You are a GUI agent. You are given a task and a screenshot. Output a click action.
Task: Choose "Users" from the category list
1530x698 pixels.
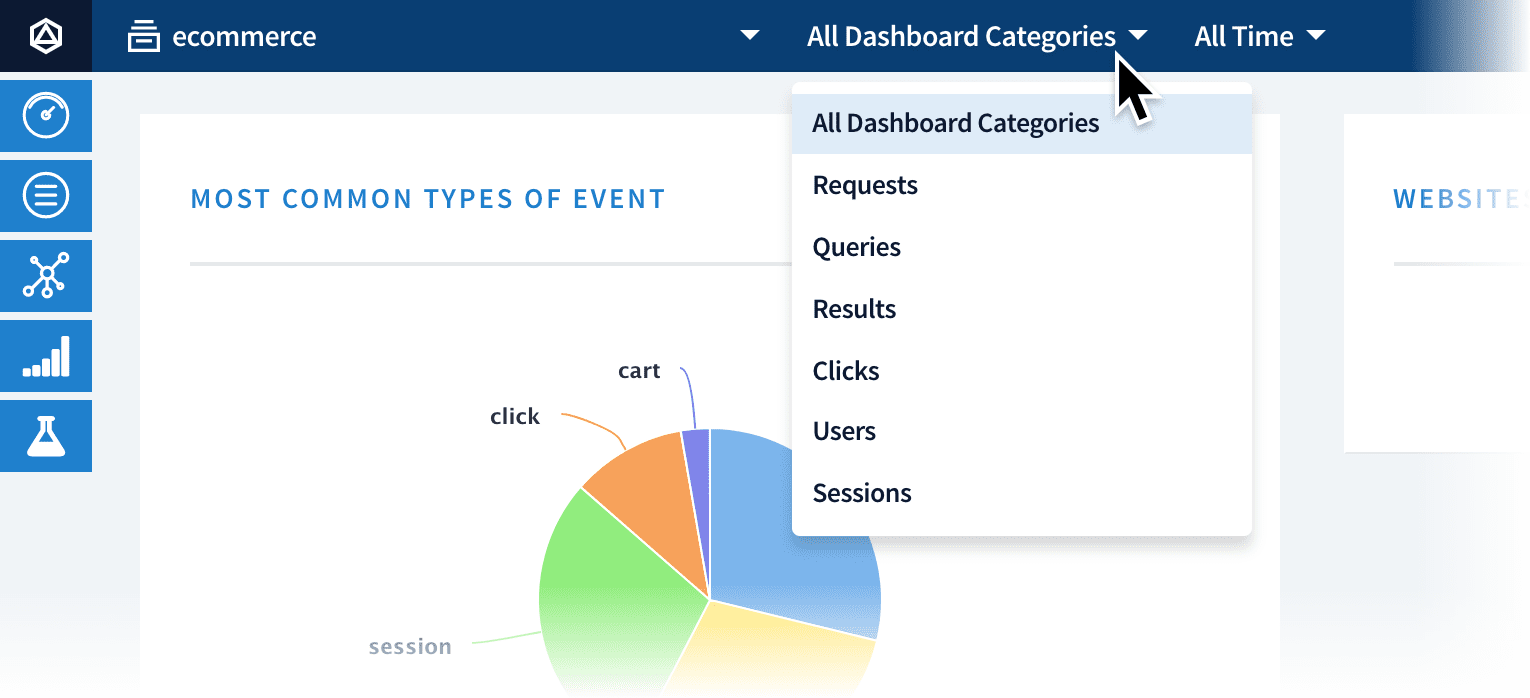(844, 432)
